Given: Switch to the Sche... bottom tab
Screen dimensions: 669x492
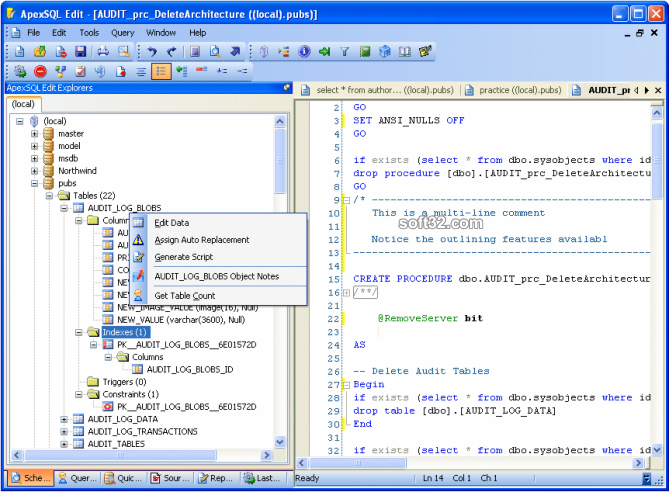Looking at the screenshot, I should [x=30, y=478].
